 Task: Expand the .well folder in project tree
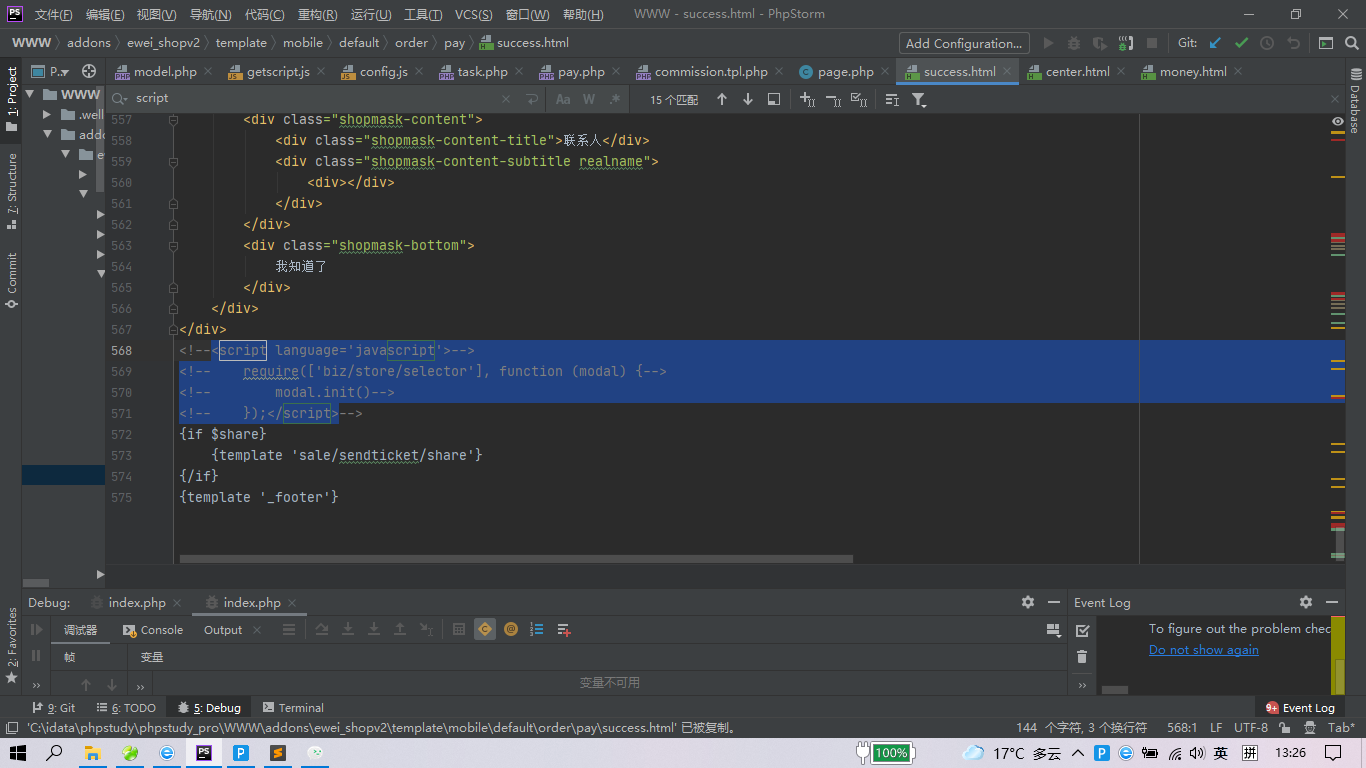click(47, 114)
